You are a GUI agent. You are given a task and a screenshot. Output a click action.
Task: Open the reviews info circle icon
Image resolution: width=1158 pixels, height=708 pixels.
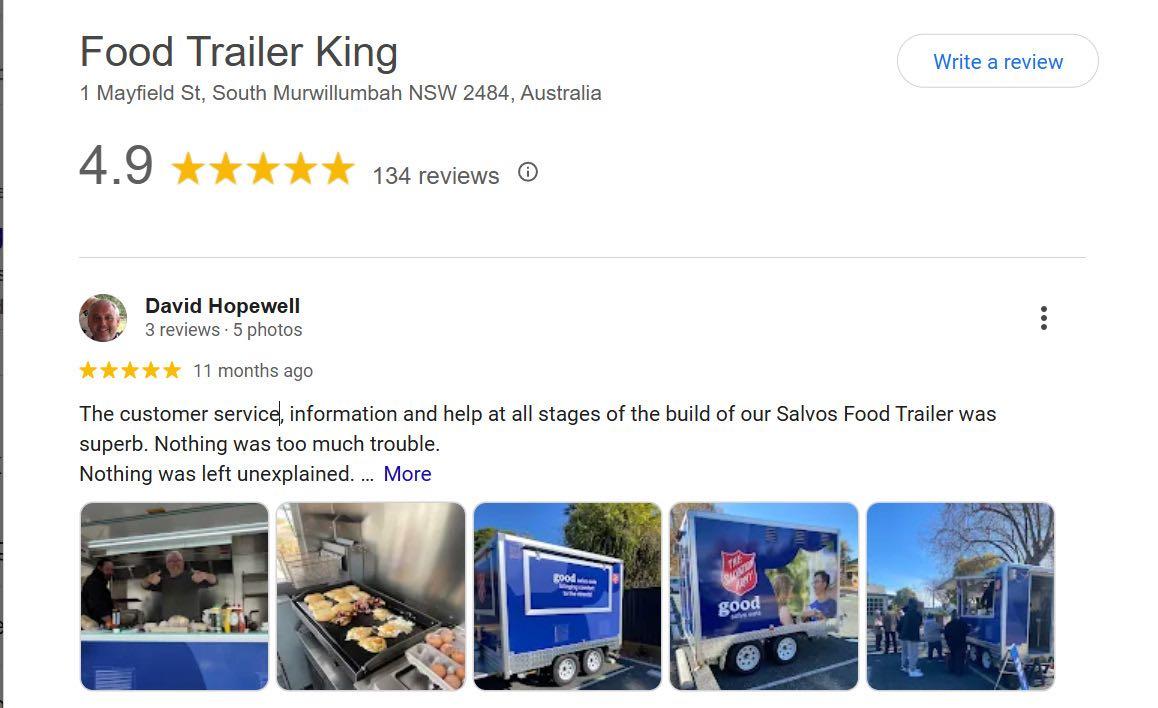pyautogui.click(x=527, y=173)
